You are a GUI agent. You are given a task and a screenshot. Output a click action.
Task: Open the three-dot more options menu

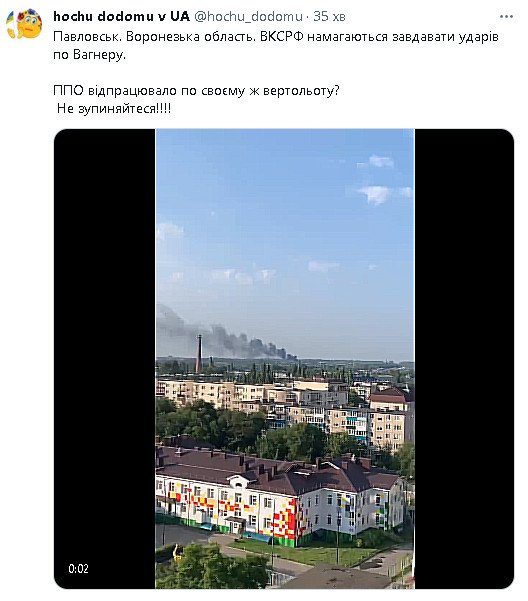click(x=506, y=16)
